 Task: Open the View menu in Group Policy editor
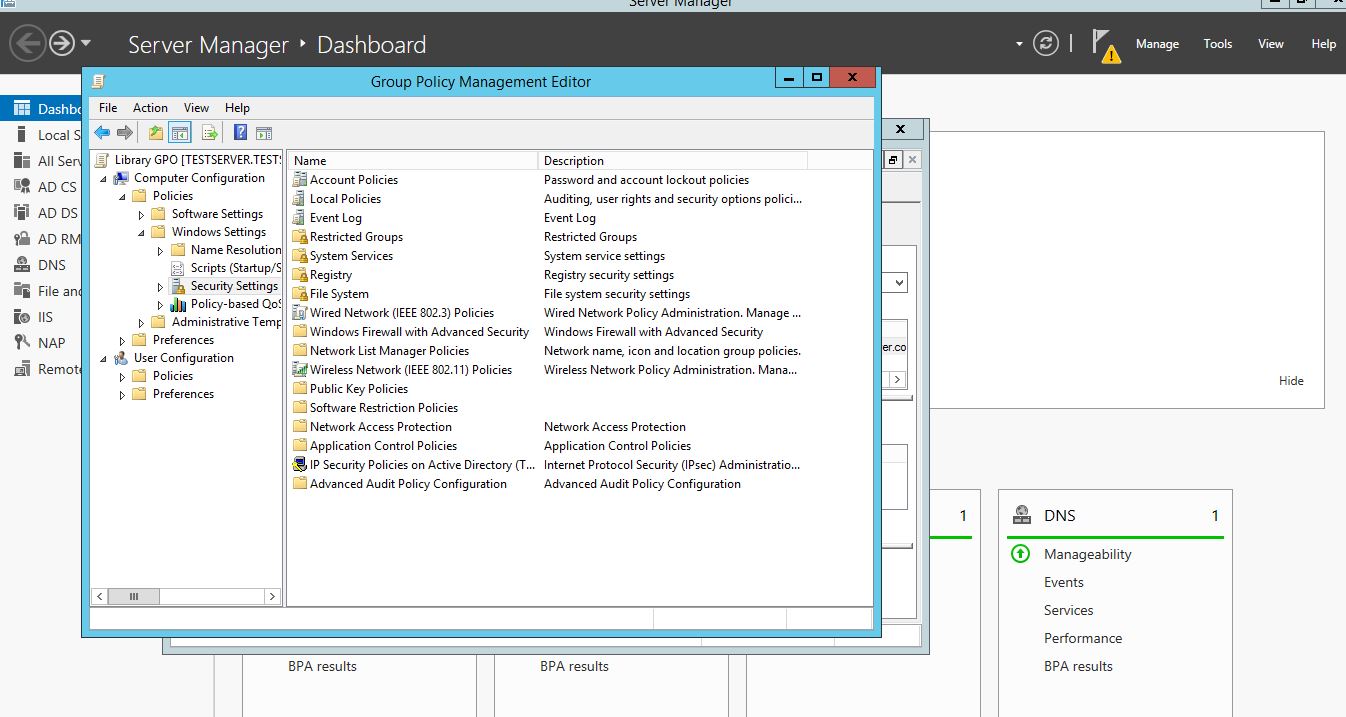click(197, 108)
